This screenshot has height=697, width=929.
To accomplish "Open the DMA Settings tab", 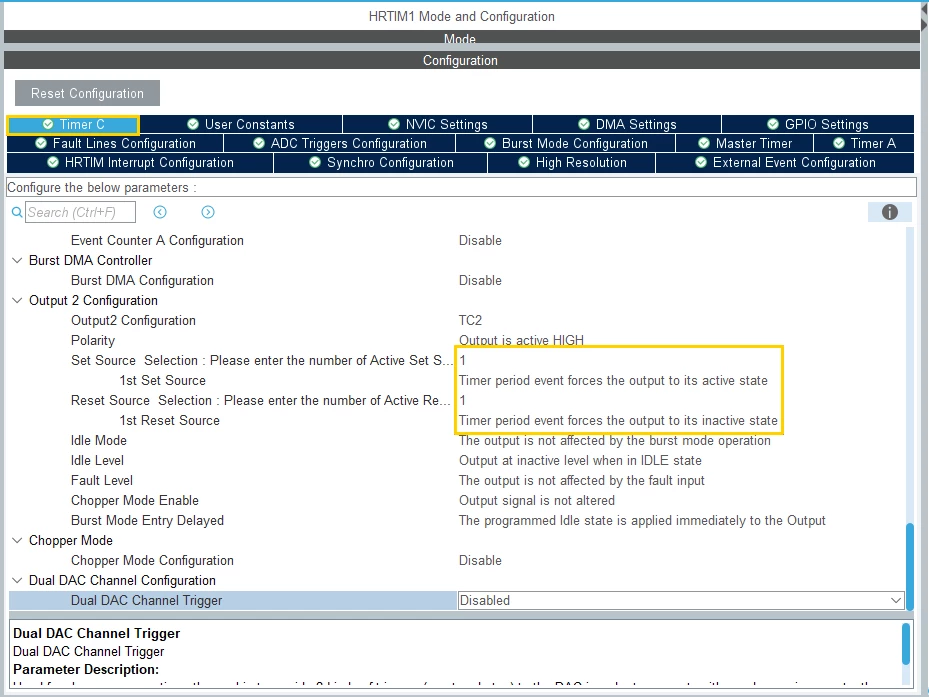I will 627,124.
